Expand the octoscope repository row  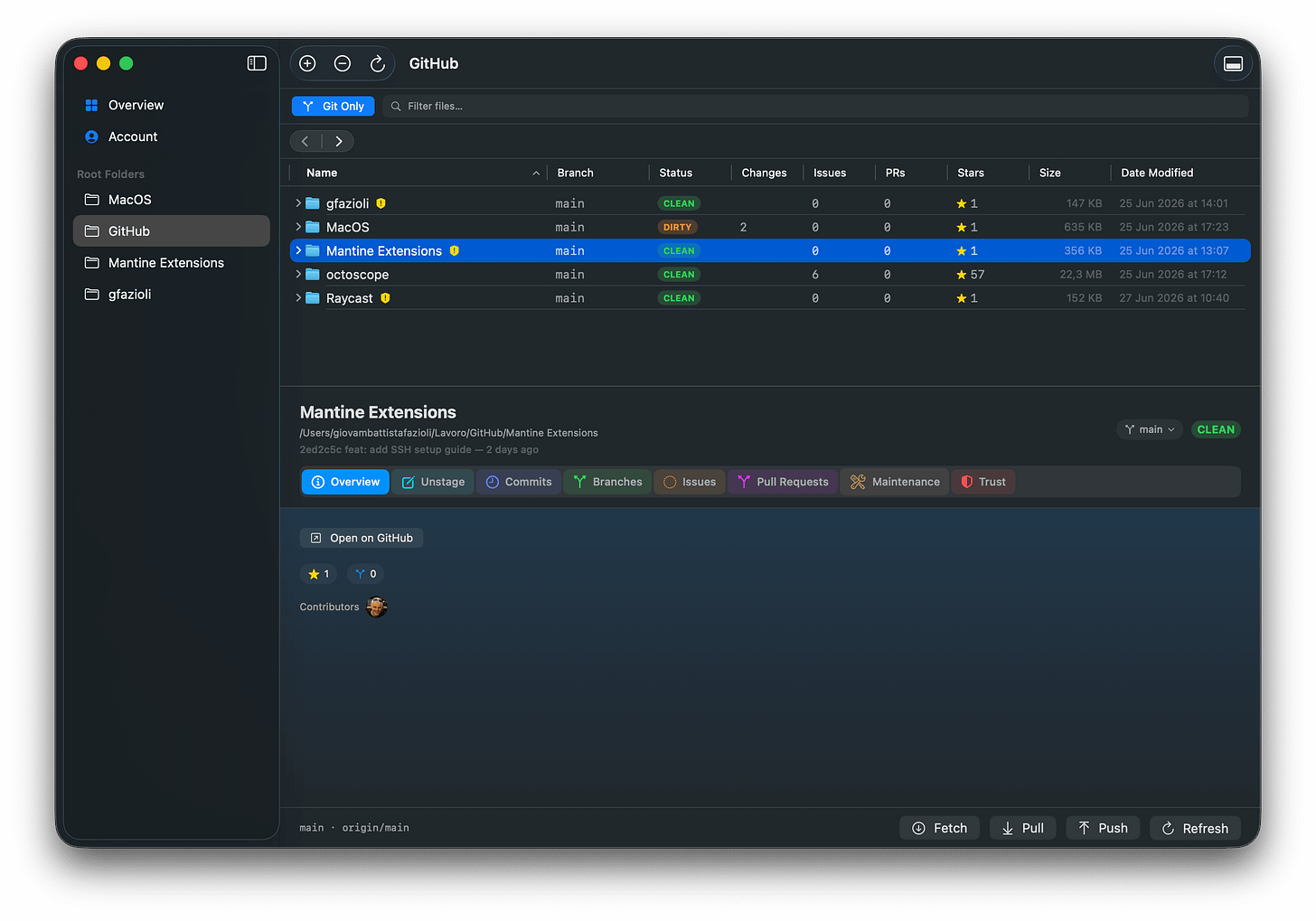tap(298, 274)
